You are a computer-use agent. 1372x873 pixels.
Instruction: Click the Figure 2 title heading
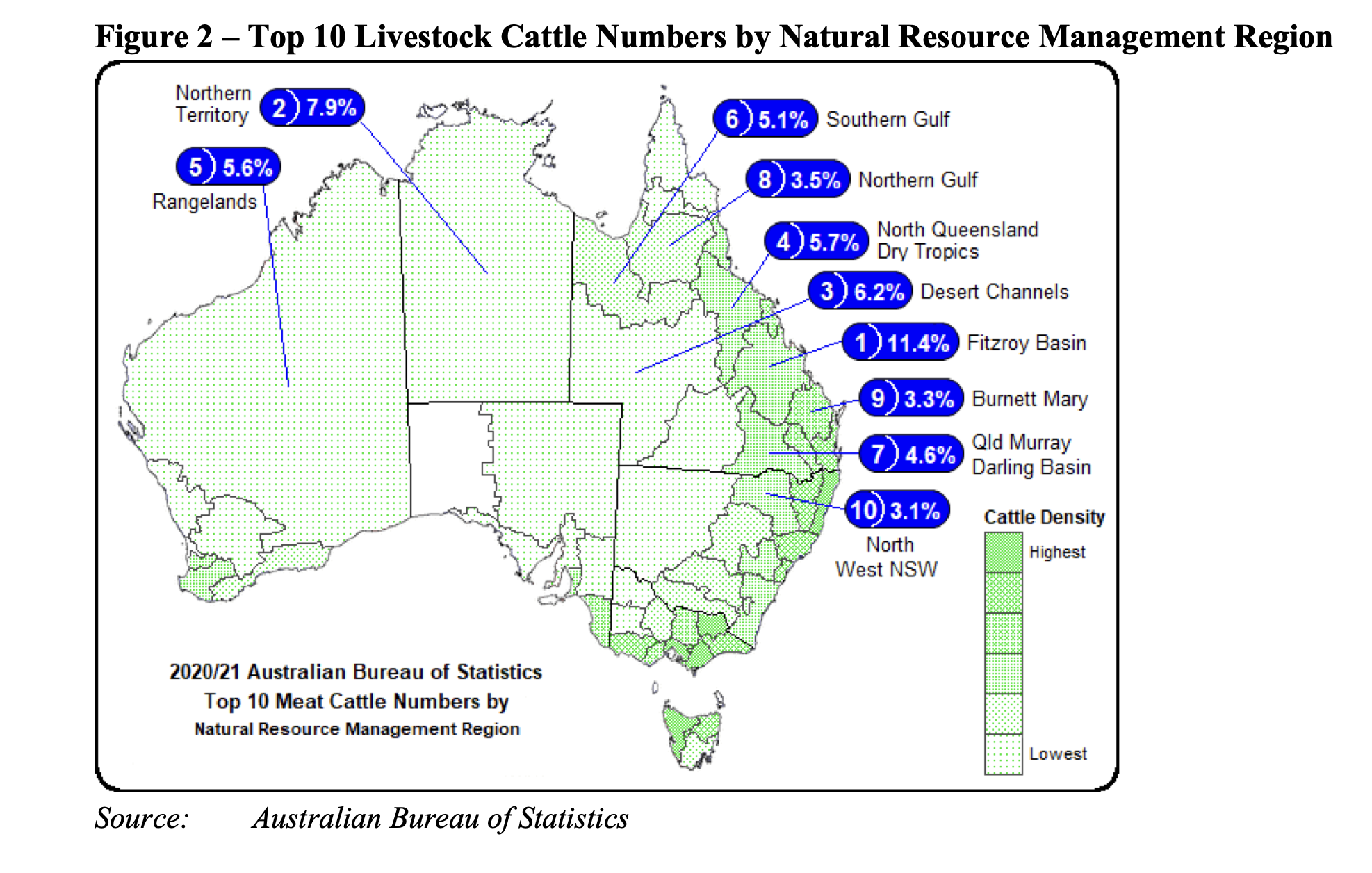(713, 36)
